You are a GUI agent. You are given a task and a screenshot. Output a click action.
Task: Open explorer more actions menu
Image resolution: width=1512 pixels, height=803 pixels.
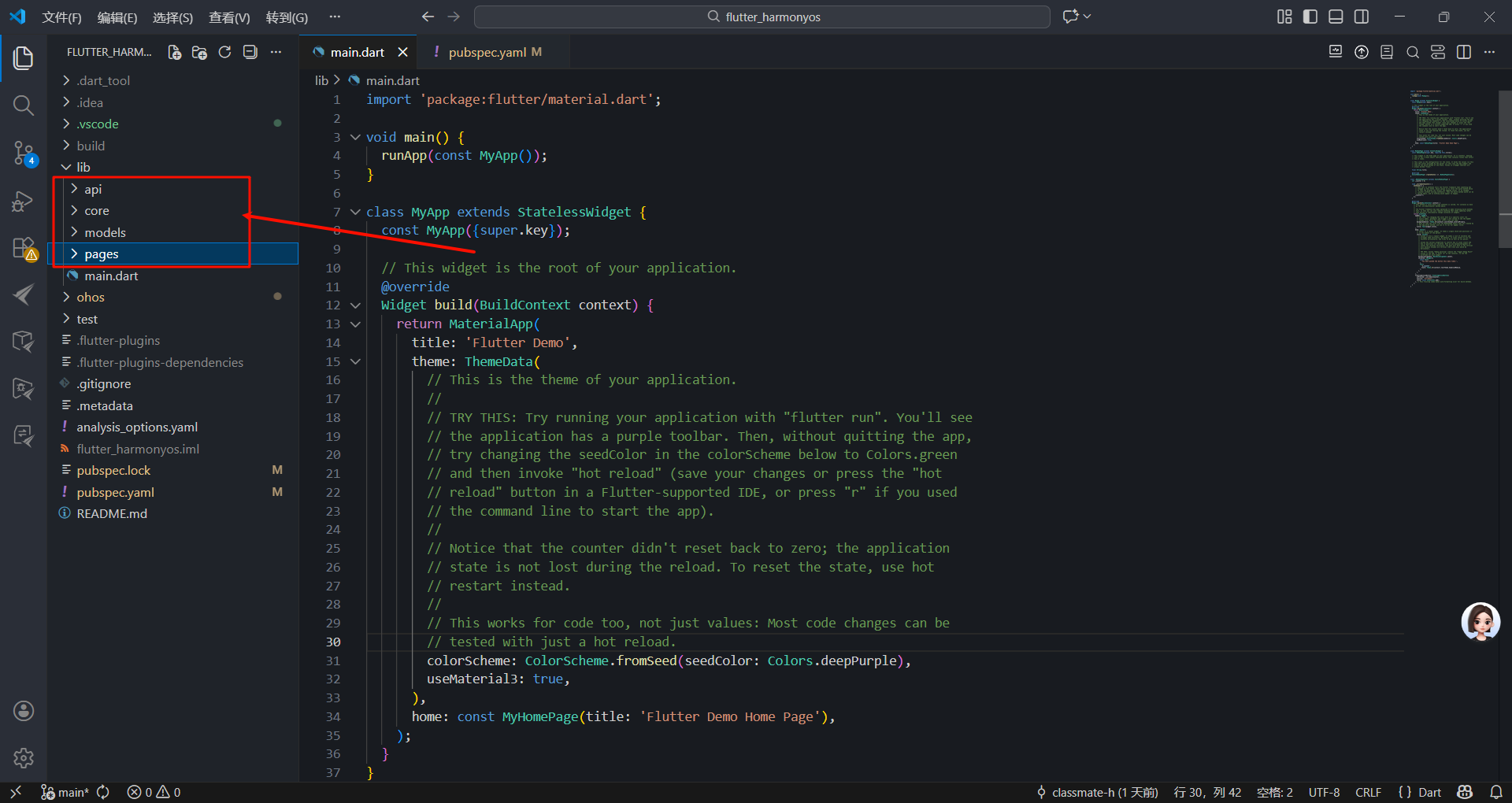(x=276, y=52)
